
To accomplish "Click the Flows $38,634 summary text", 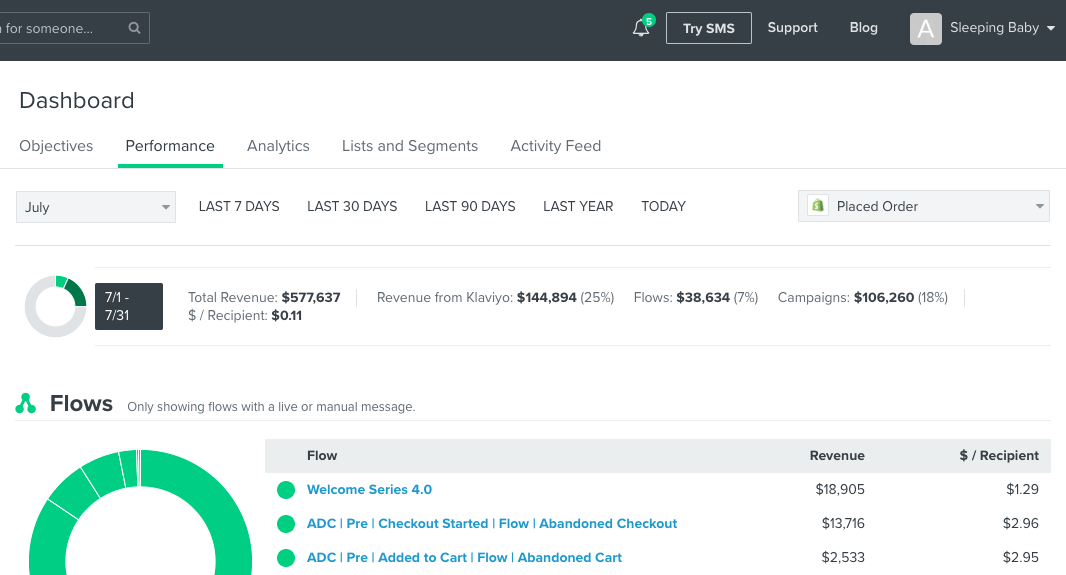I will coord(695,297).
